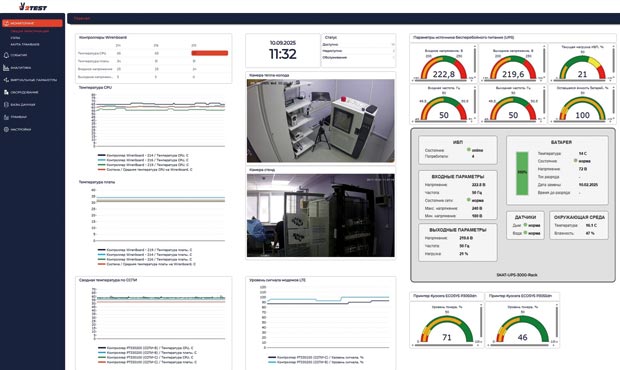The height and width of the screenshot is (370, 620).
Task: Select the Недоступно row in Status panel
Action: tap(358, 51)
